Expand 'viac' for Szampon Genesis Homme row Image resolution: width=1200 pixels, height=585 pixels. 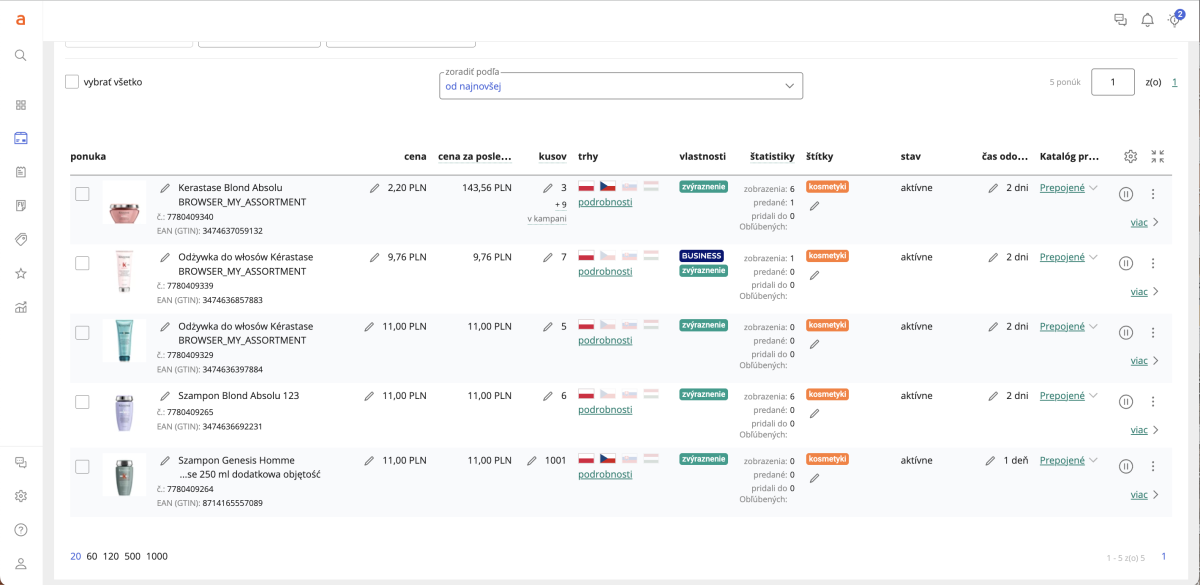coord(1145,494)
